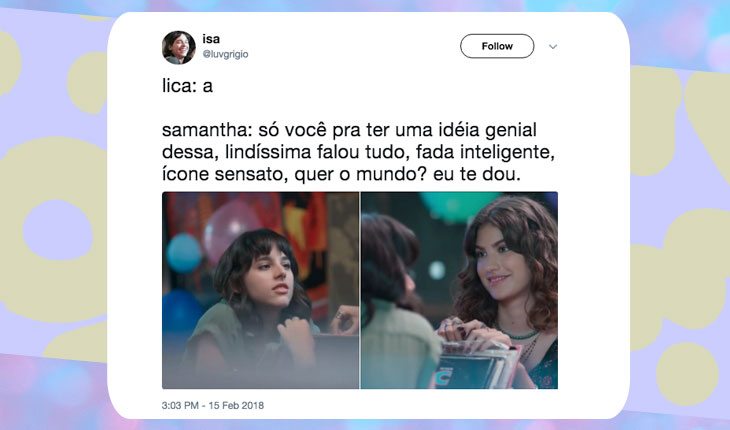Open the left photo of girl with bangs
Image resolution: width=730 pixels, height=430 pixels.
(260, 290)
